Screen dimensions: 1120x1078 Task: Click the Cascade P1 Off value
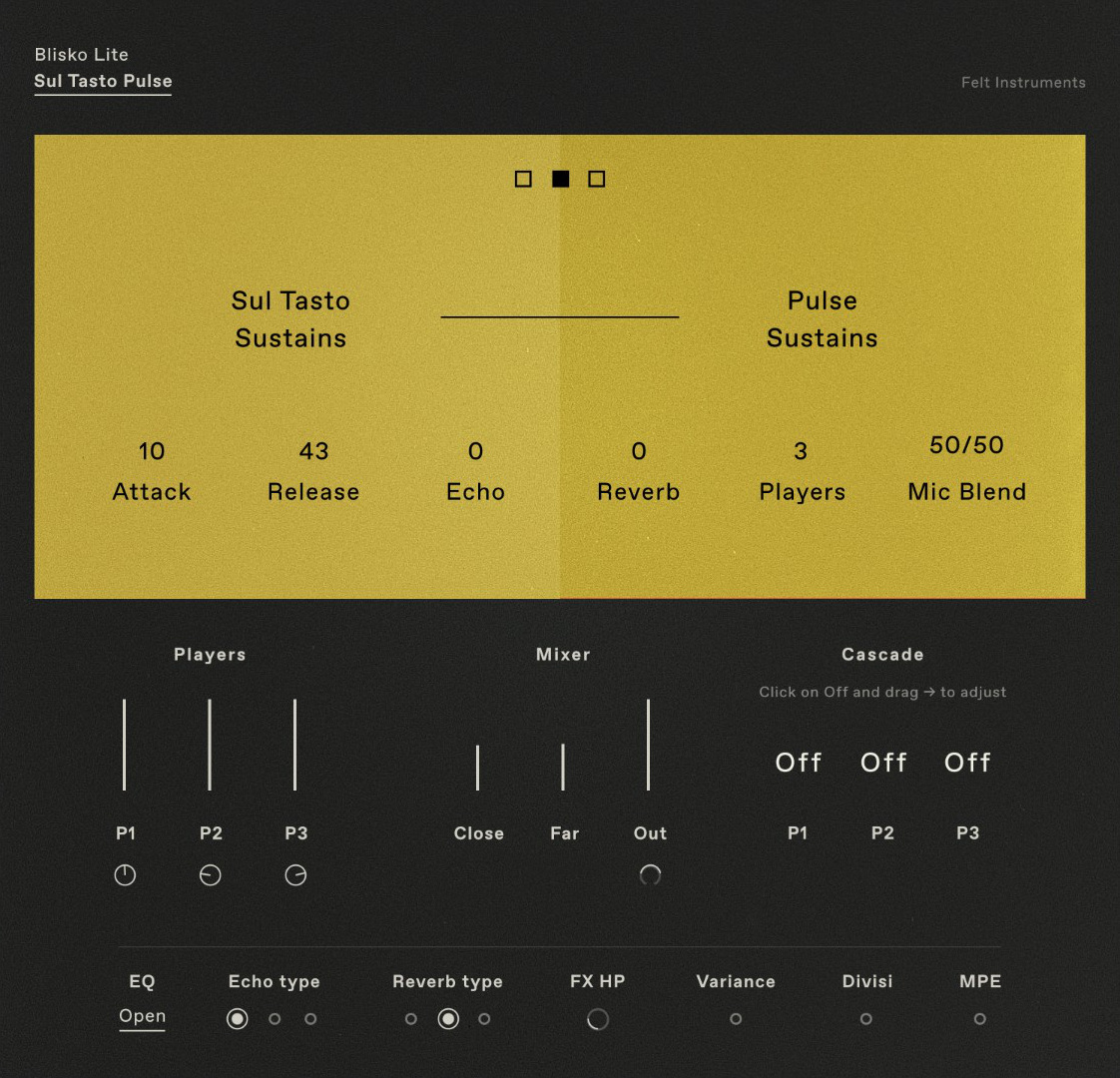[x=799, y=763]
